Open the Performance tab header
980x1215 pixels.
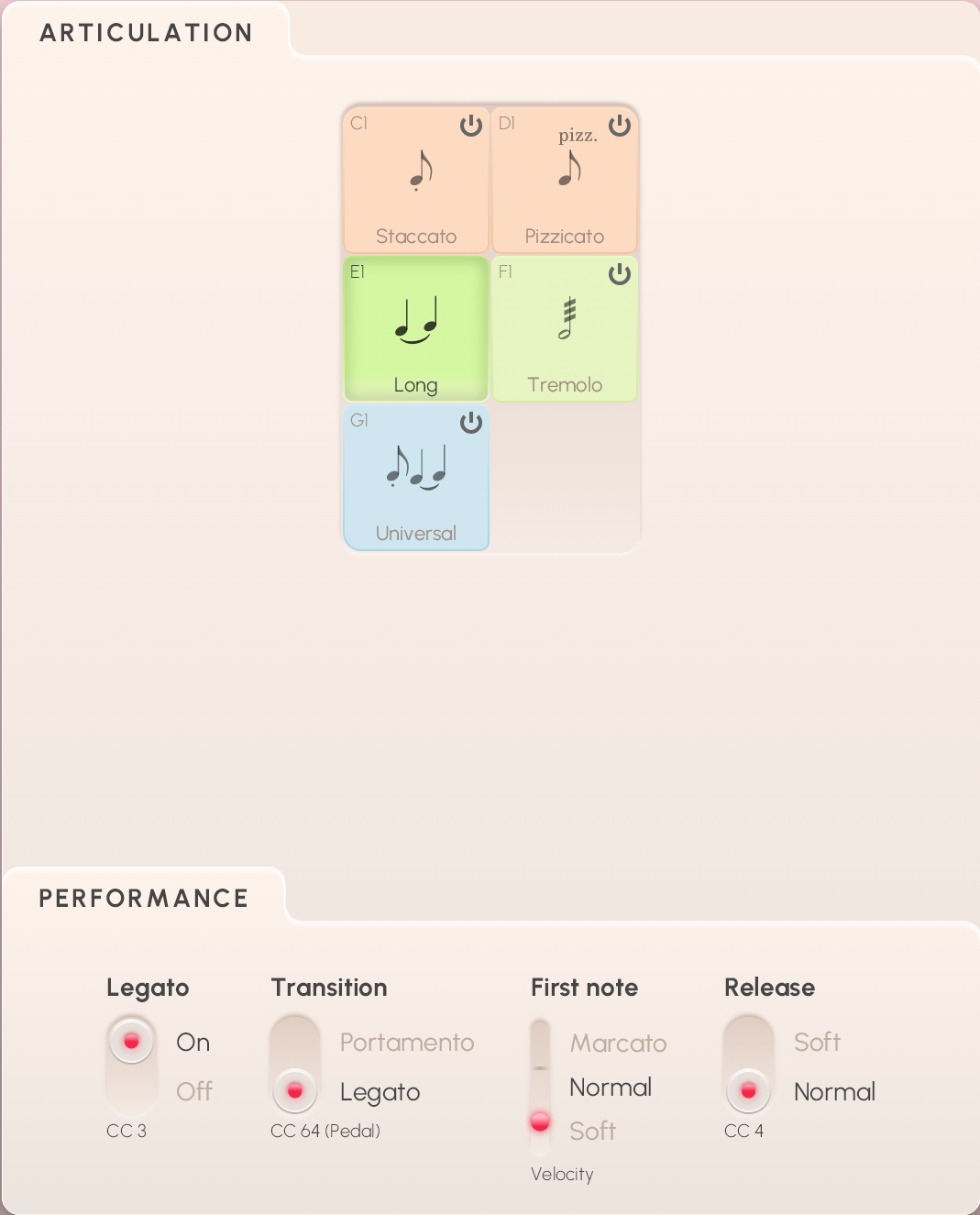coord(144,899)
